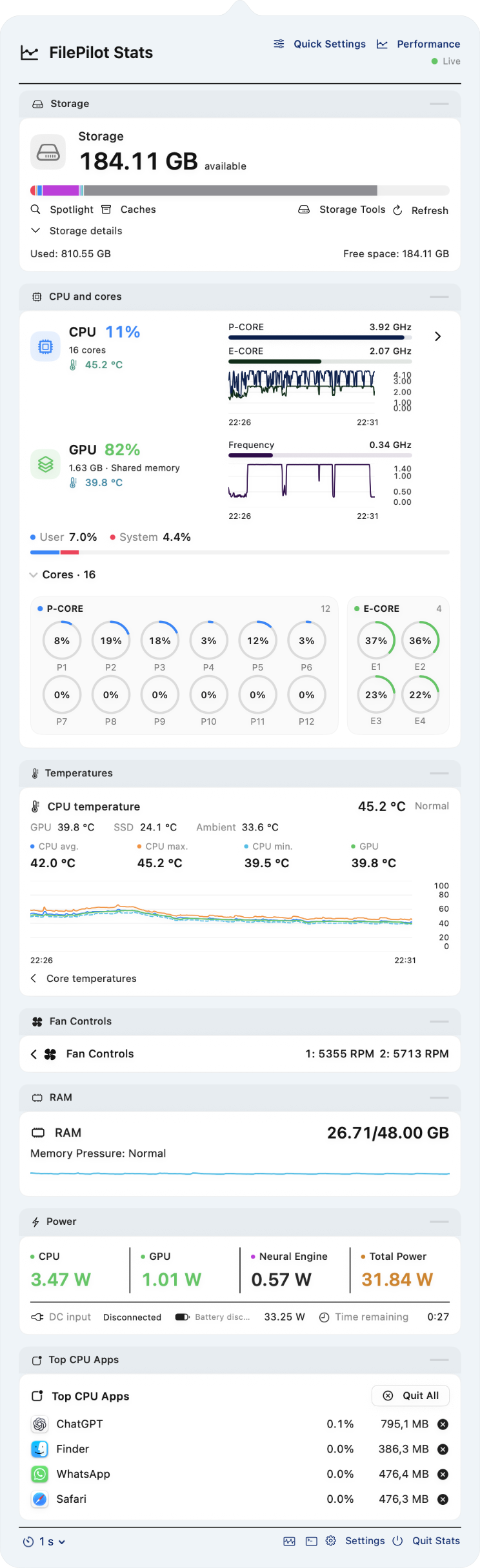The image size is (480, 1568).
Task: Open the Performance view
Action: [419, 44]
